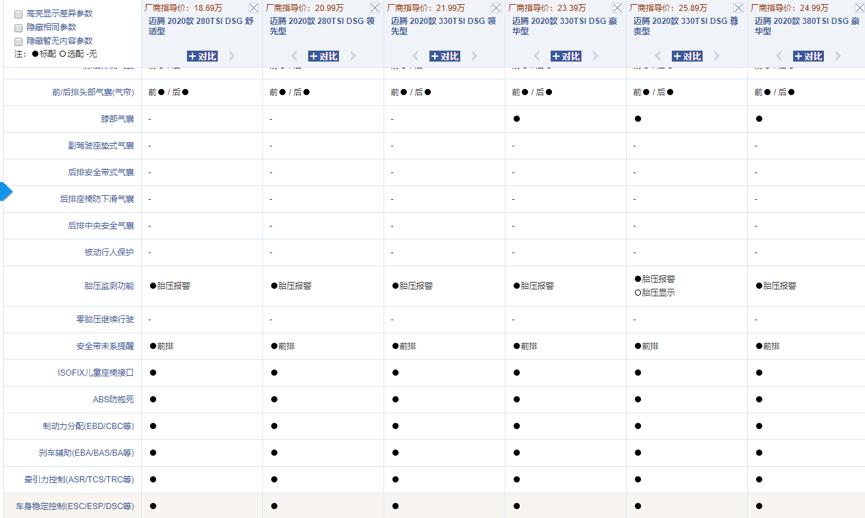Remove the 330TSI DSG 豪华型 column with X
Image resolution: width=865 pixels, height=518 pixels.
point(617,8)
